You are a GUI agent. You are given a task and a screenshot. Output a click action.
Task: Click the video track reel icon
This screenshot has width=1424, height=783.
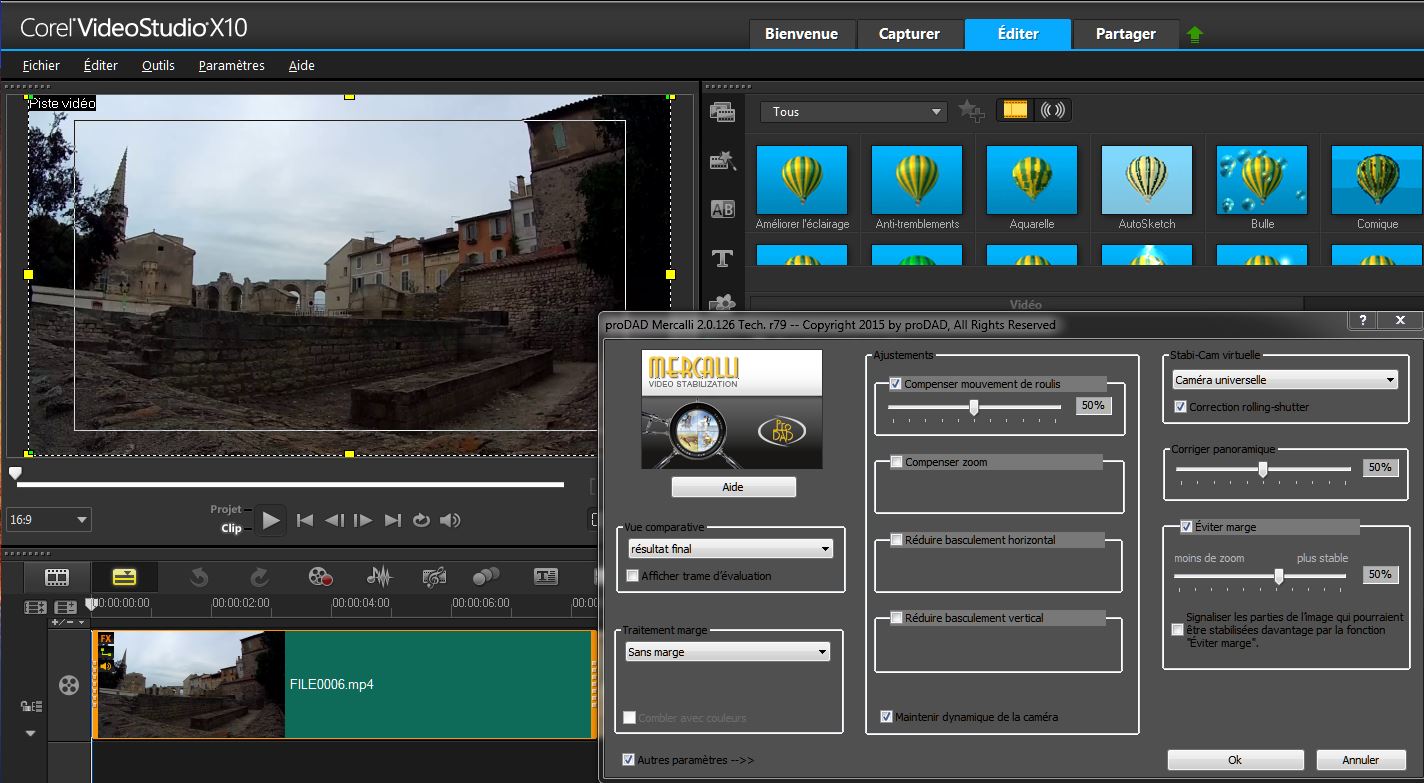68,685
